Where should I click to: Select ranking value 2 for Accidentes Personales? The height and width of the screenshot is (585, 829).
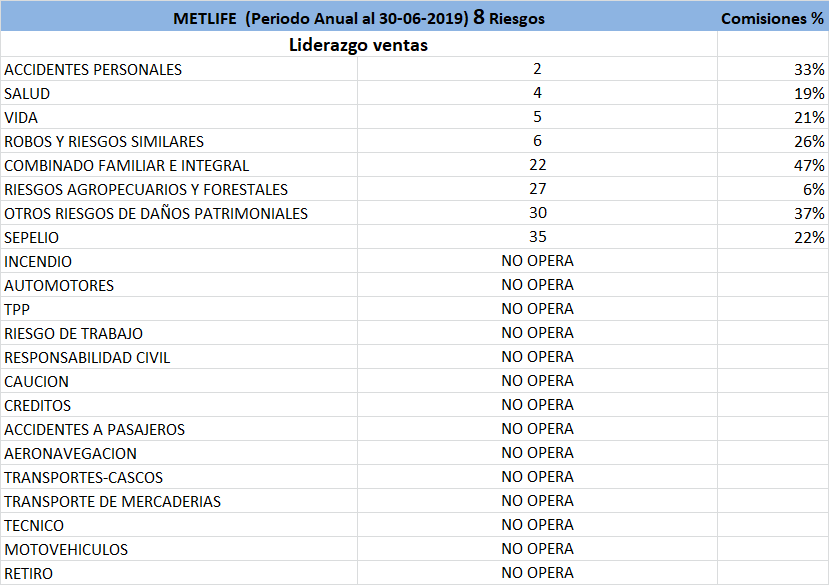[537, 69]
